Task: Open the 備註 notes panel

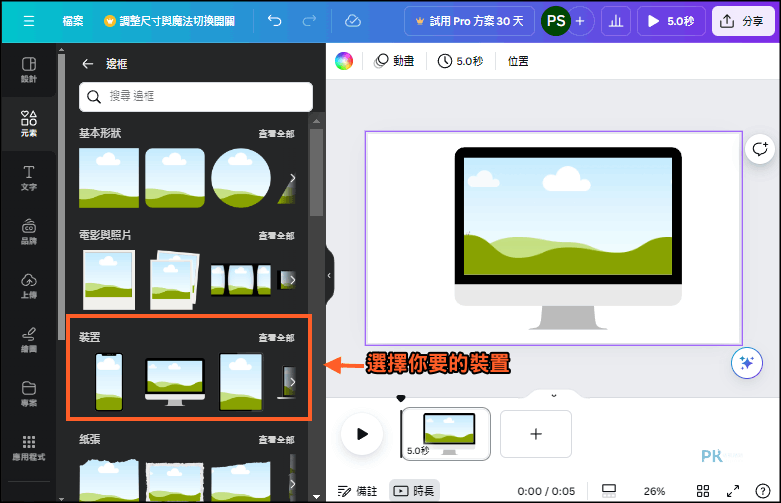Action: (358, 492)
